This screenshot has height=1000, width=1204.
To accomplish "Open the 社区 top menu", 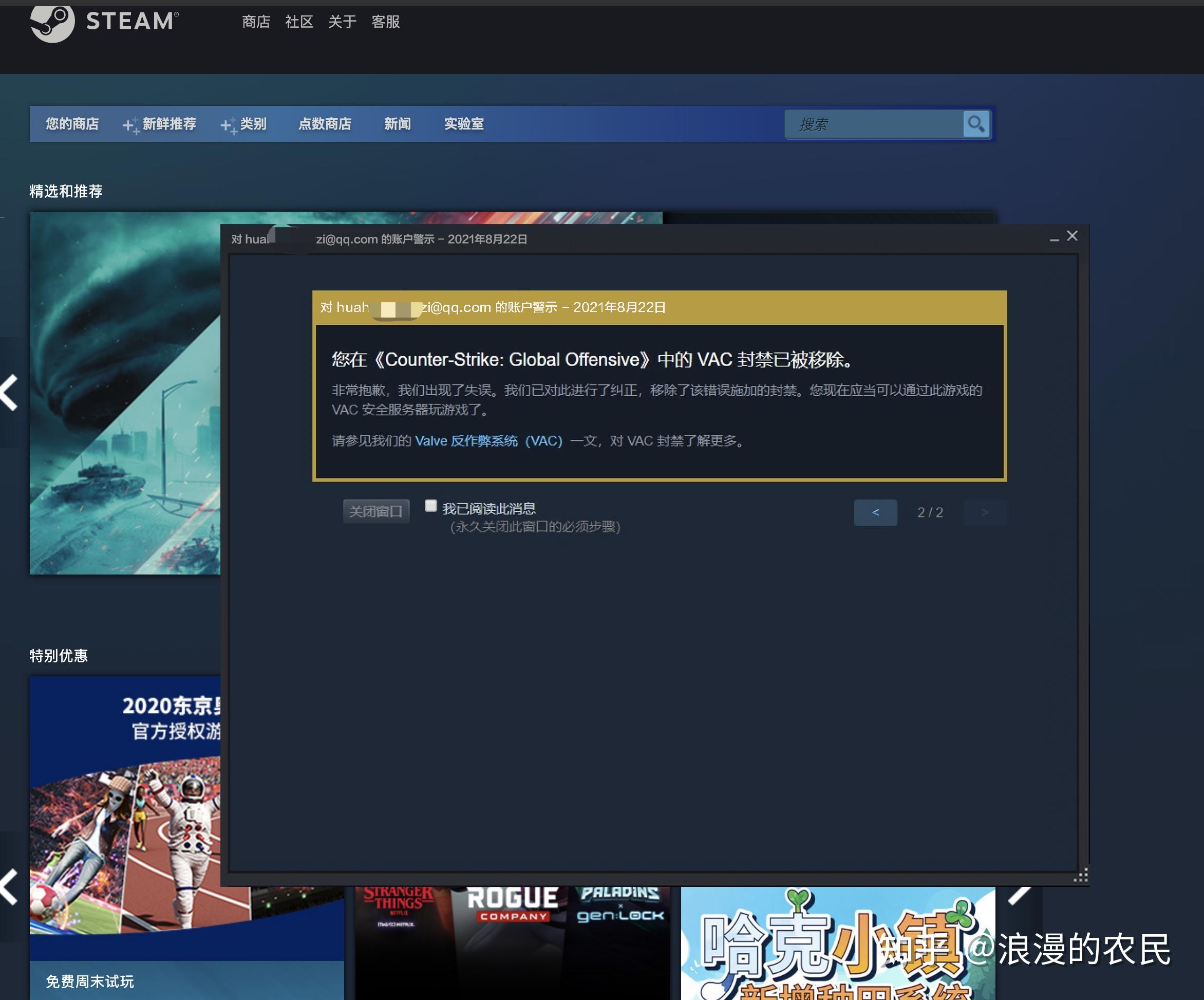I will click(x=299, y=22).
